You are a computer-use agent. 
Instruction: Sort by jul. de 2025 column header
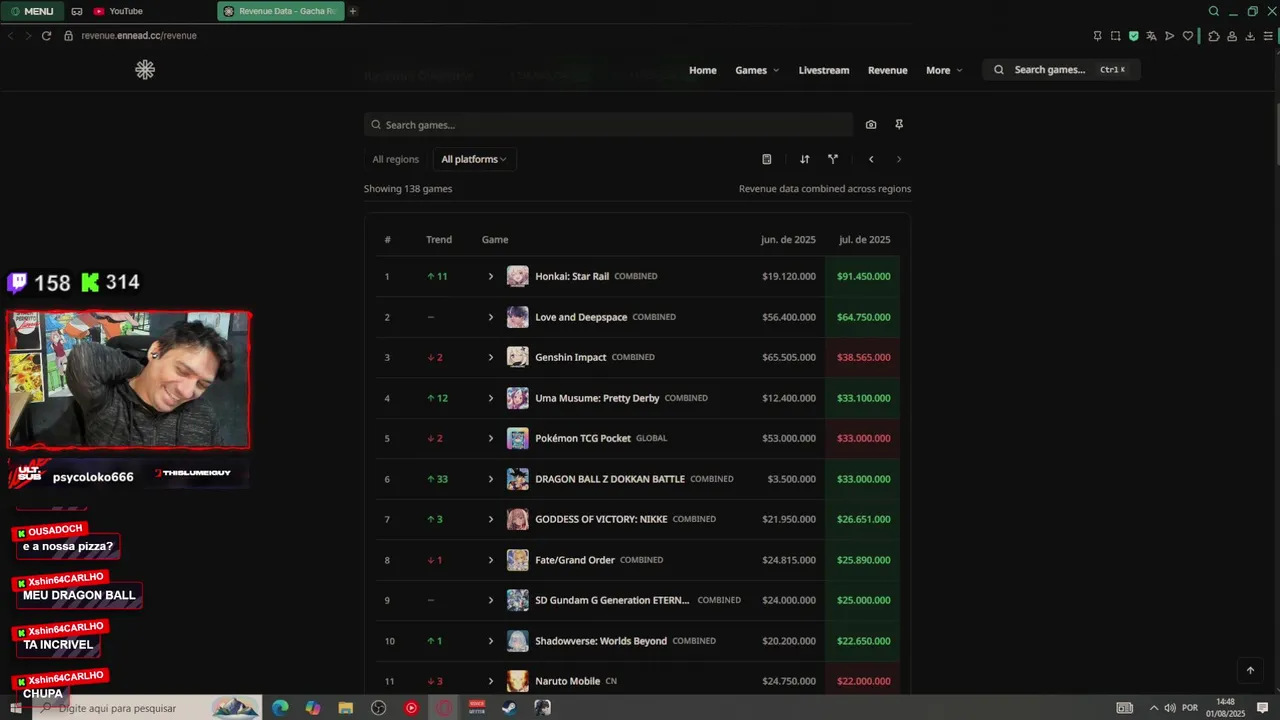pos(865,240)
